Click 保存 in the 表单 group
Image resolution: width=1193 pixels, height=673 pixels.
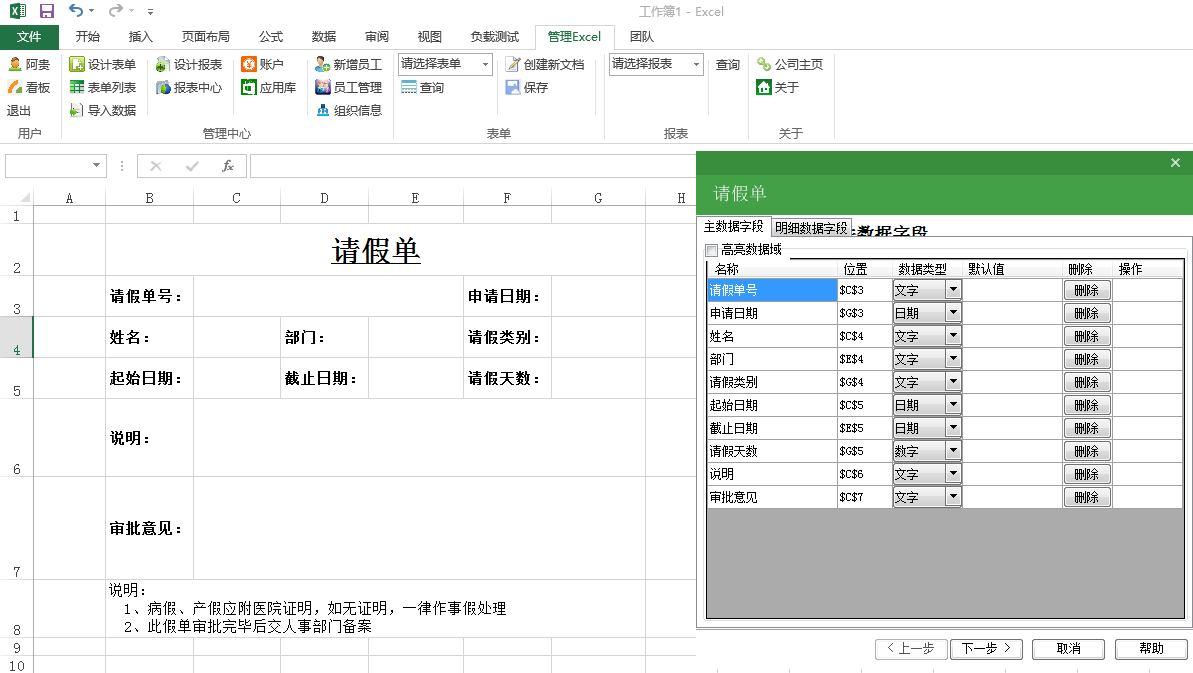tap(527, 87)
